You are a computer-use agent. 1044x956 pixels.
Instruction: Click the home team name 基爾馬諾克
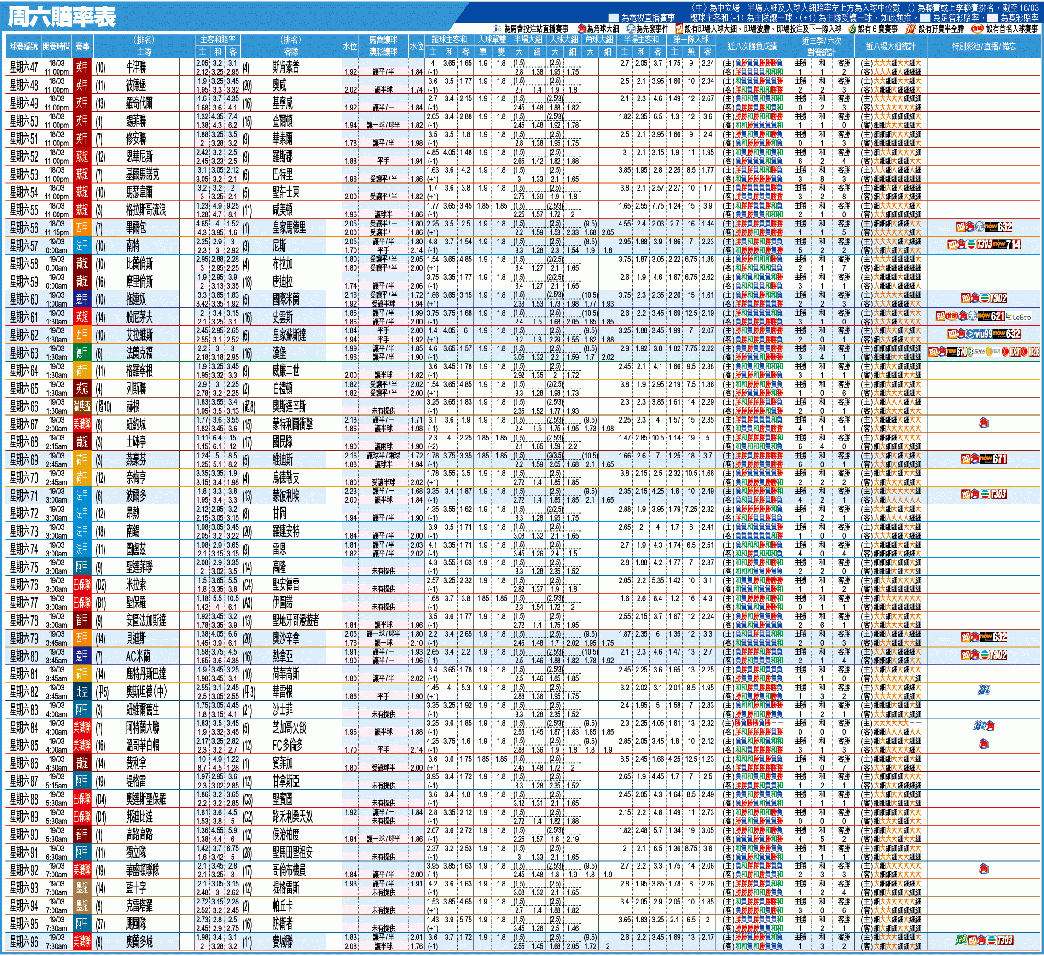coord(142,174)
